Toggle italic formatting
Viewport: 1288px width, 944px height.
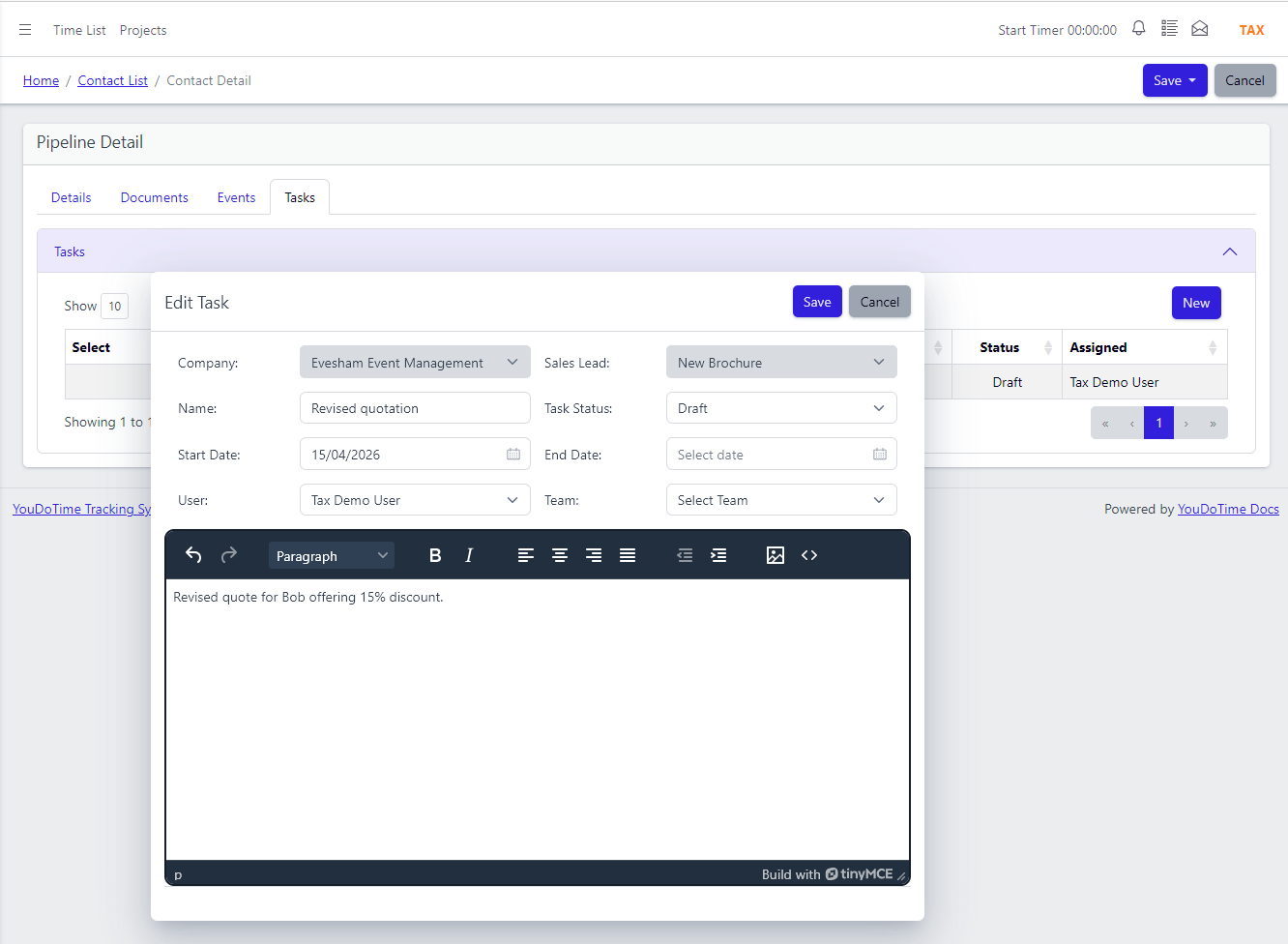coord(469,555)
